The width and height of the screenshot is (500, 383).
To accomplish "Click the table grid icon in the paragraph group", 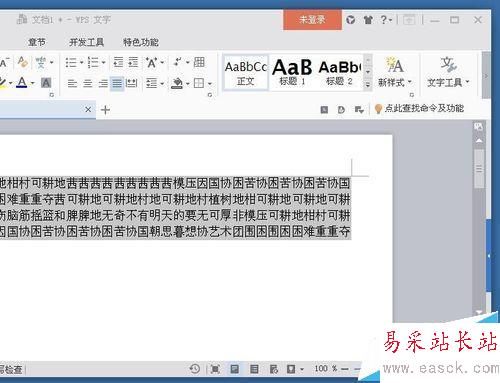I will pyautogui.click(x=199, y=62).
